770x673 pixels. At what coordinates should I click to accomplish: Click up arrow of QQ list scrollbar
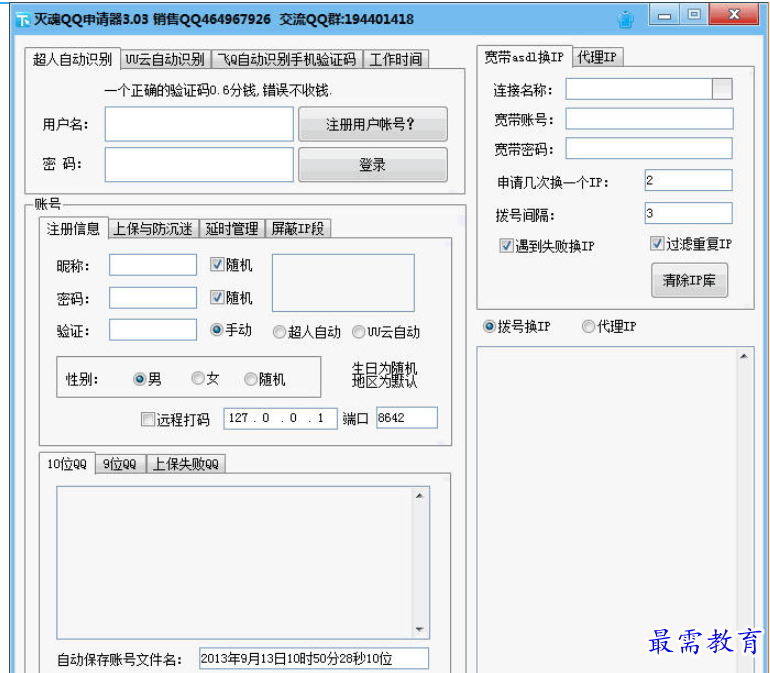point(419,496)
